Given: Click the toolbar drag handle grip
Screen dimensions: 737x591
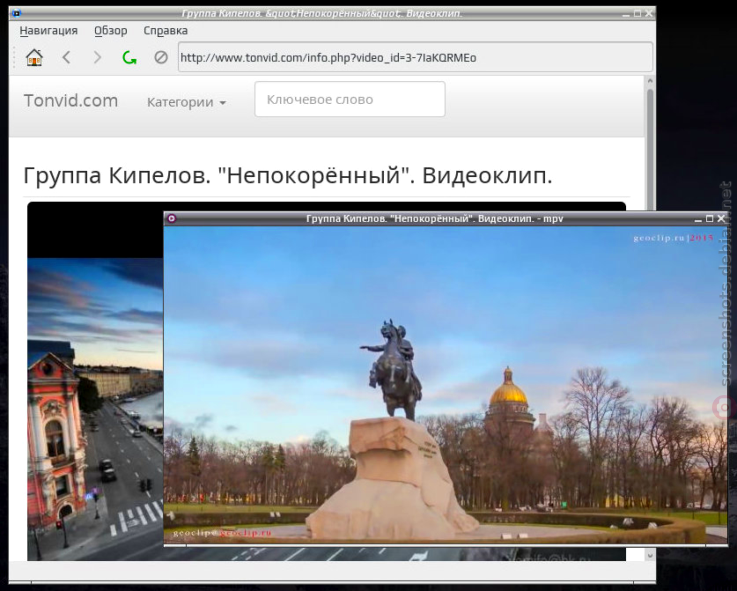Looking at the screenshot, I should click(14, 57).
